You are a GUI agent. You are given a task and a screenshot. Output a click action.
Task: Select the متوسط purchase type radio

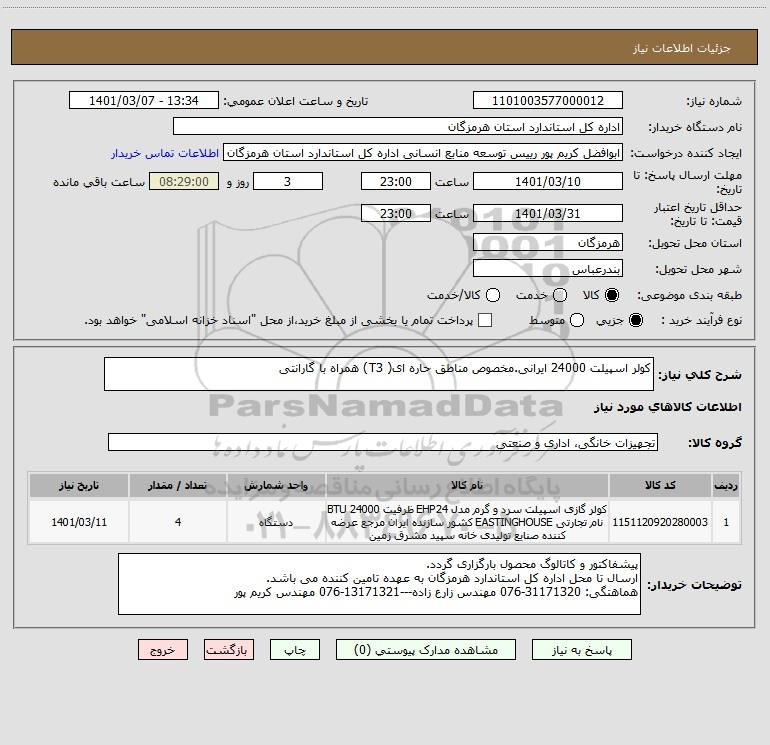[x=577, y=320]
